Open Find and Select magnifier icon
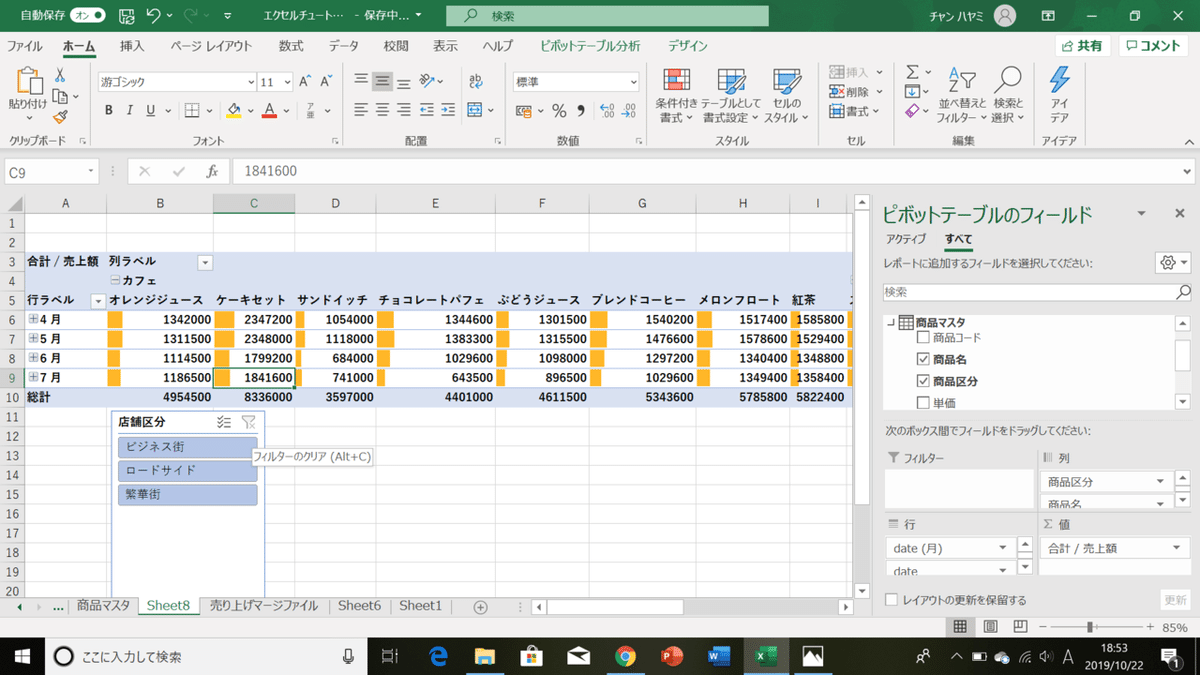Viewport: 1200px width, 675px height. [1008, 80]
